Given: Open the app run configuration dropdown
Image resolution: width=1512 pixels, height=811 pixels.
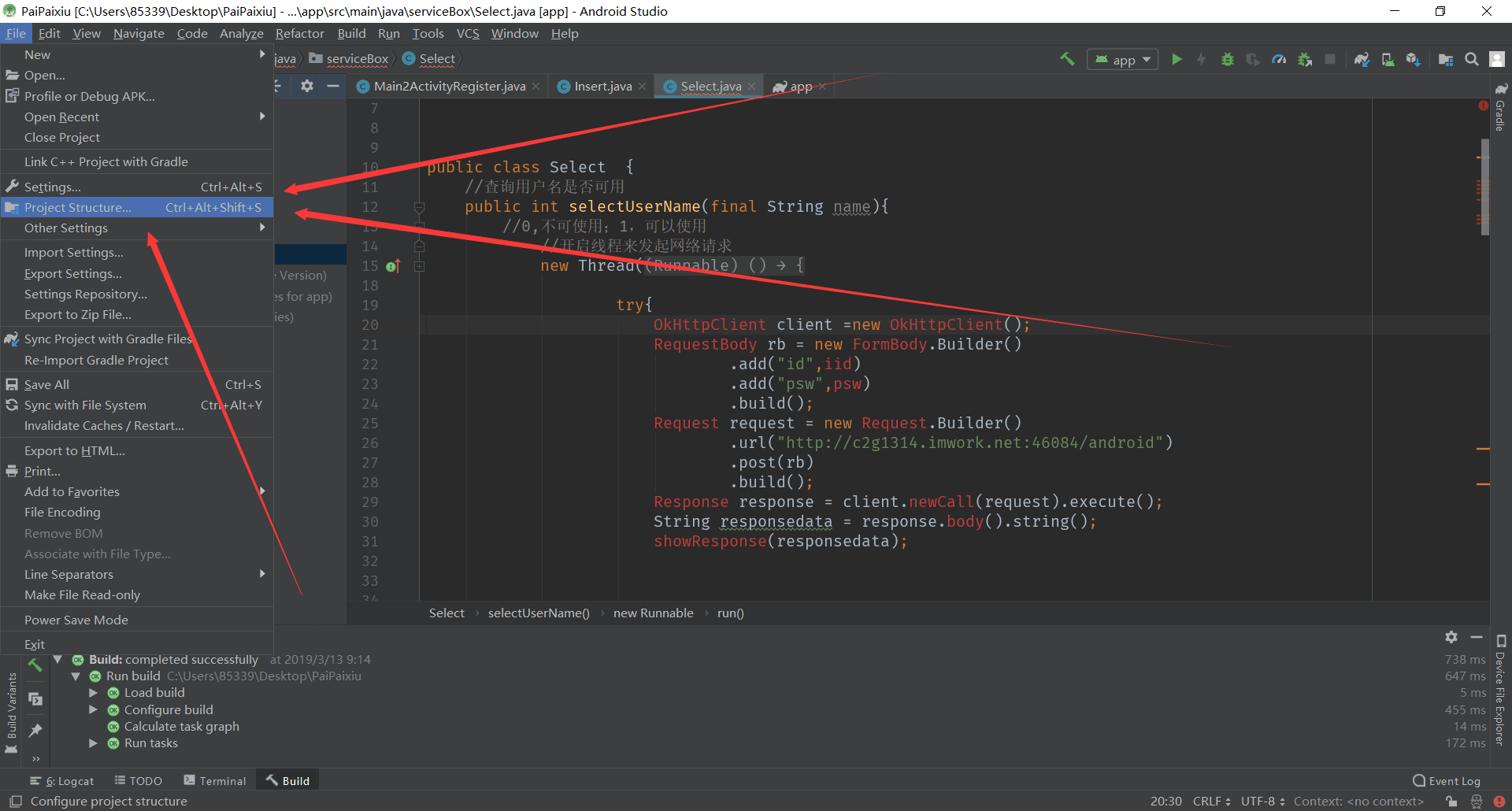Looking at the screenshot, I should pyautogui.click(x=1123, y=60).
